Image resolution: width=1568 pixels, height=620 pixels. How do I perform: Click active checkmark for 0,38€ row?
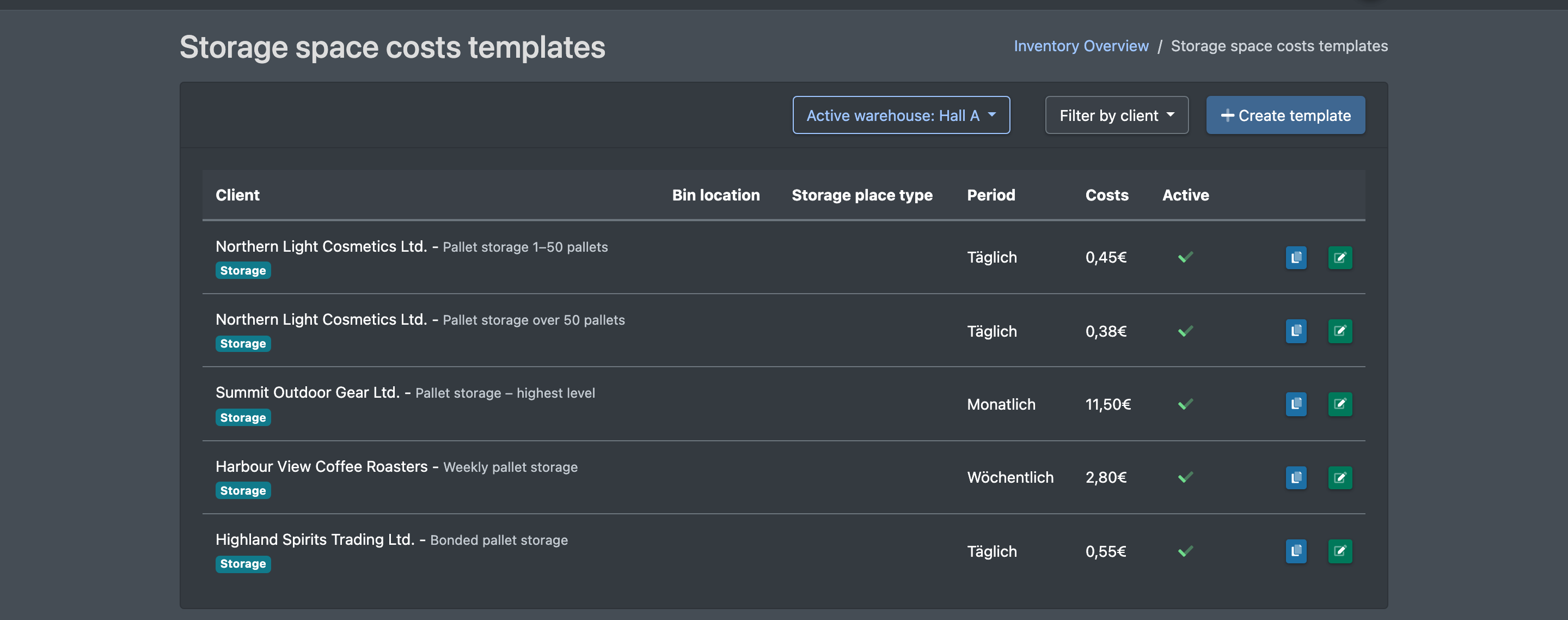point(1185,331)
